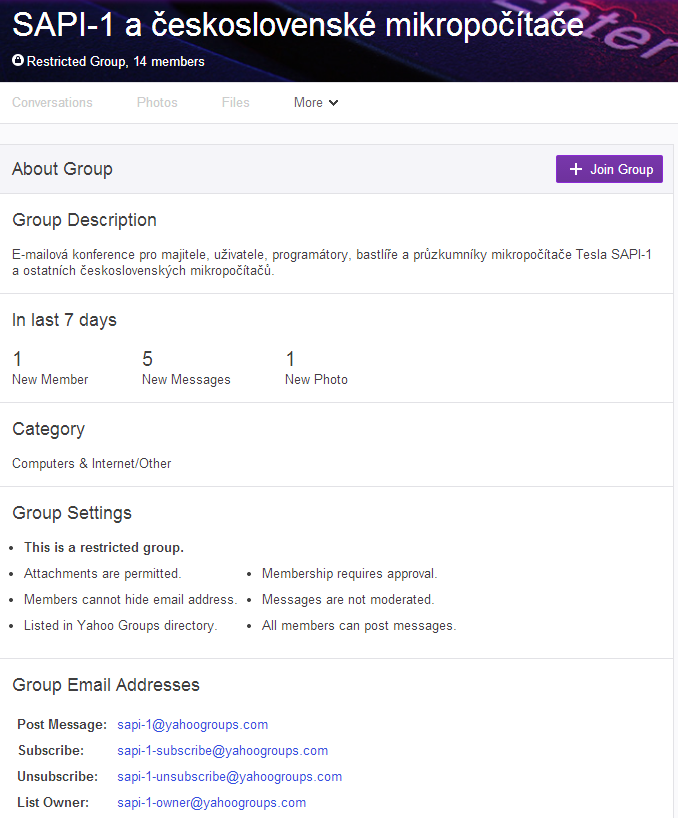The width and height of the screenshot is (678, 818).
Task: Click 'Listed in Yahoo Groups directory.' setting
Action: [120, 625]
